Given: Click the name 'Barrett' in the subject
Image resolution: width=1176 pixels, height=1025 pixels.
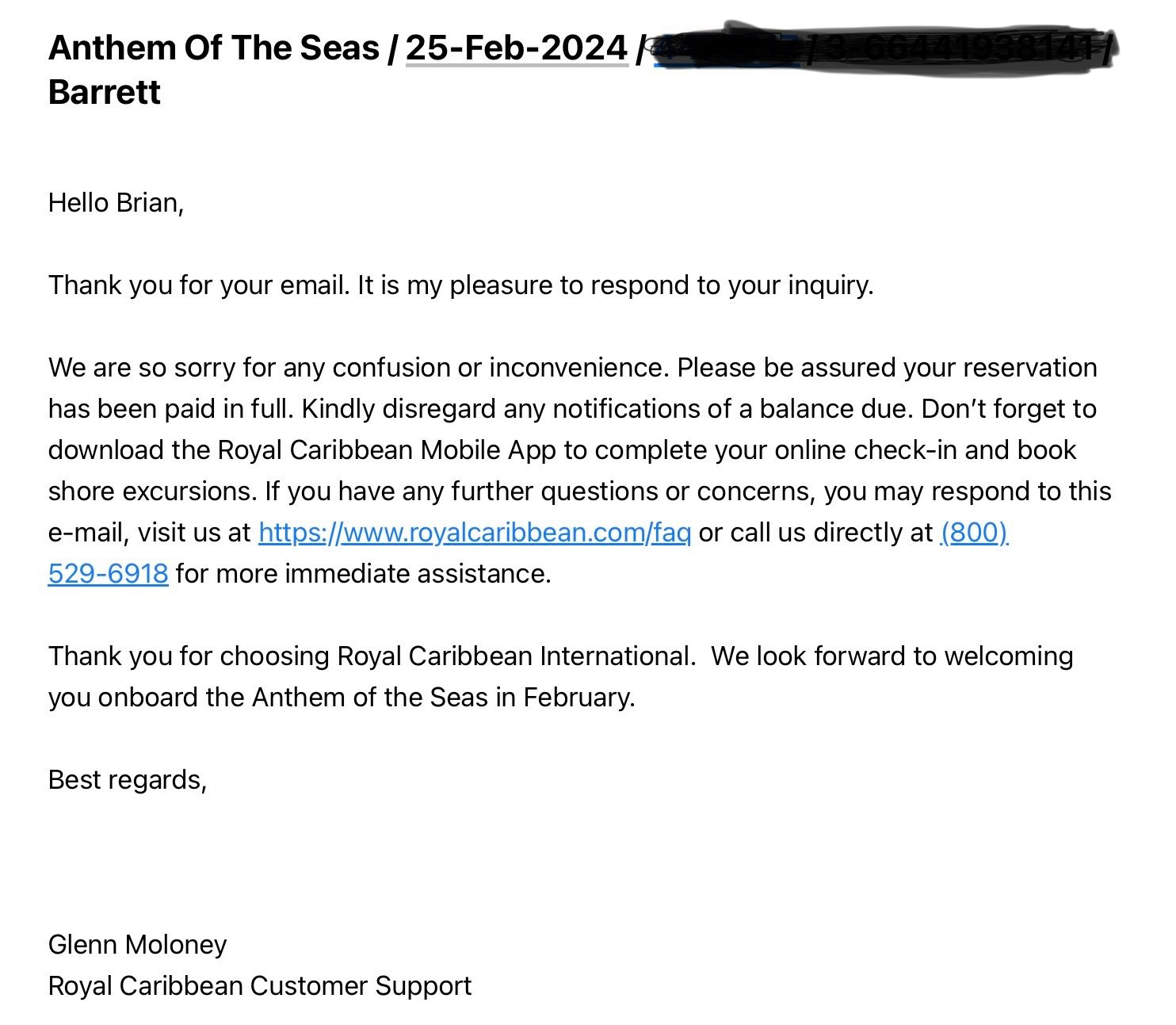Looking at the screenshot, I should point(105,93).
